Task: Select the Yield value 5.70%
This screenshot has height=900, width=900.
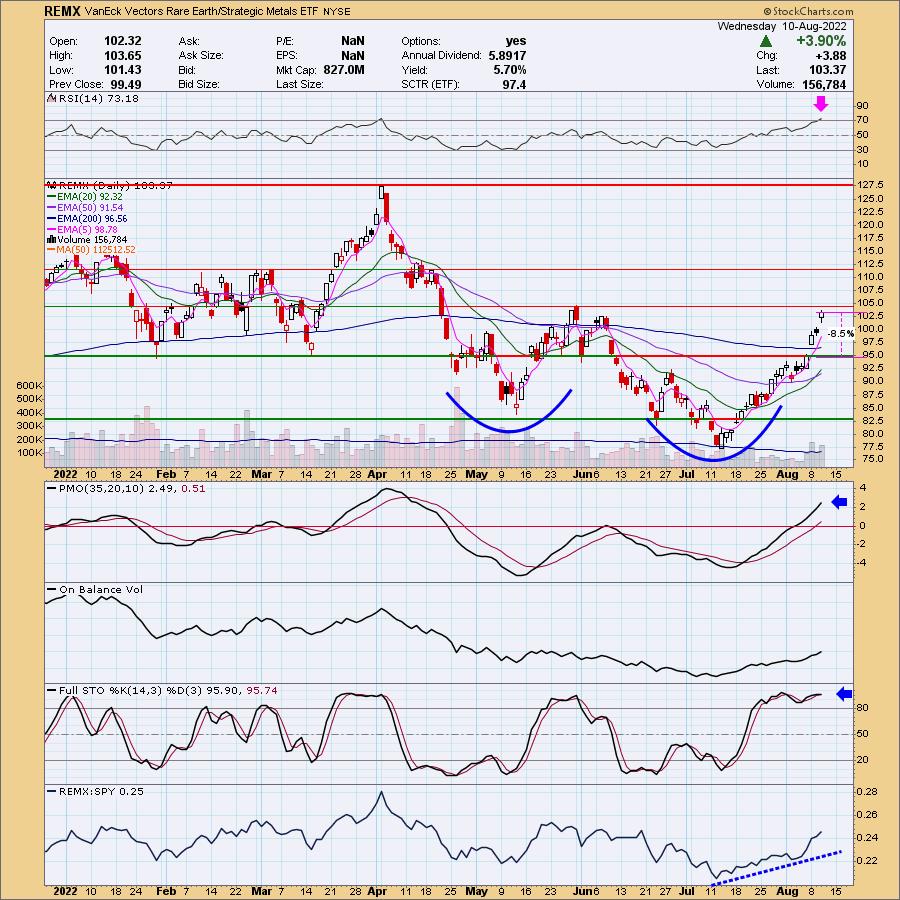Action: coord(510,70)
